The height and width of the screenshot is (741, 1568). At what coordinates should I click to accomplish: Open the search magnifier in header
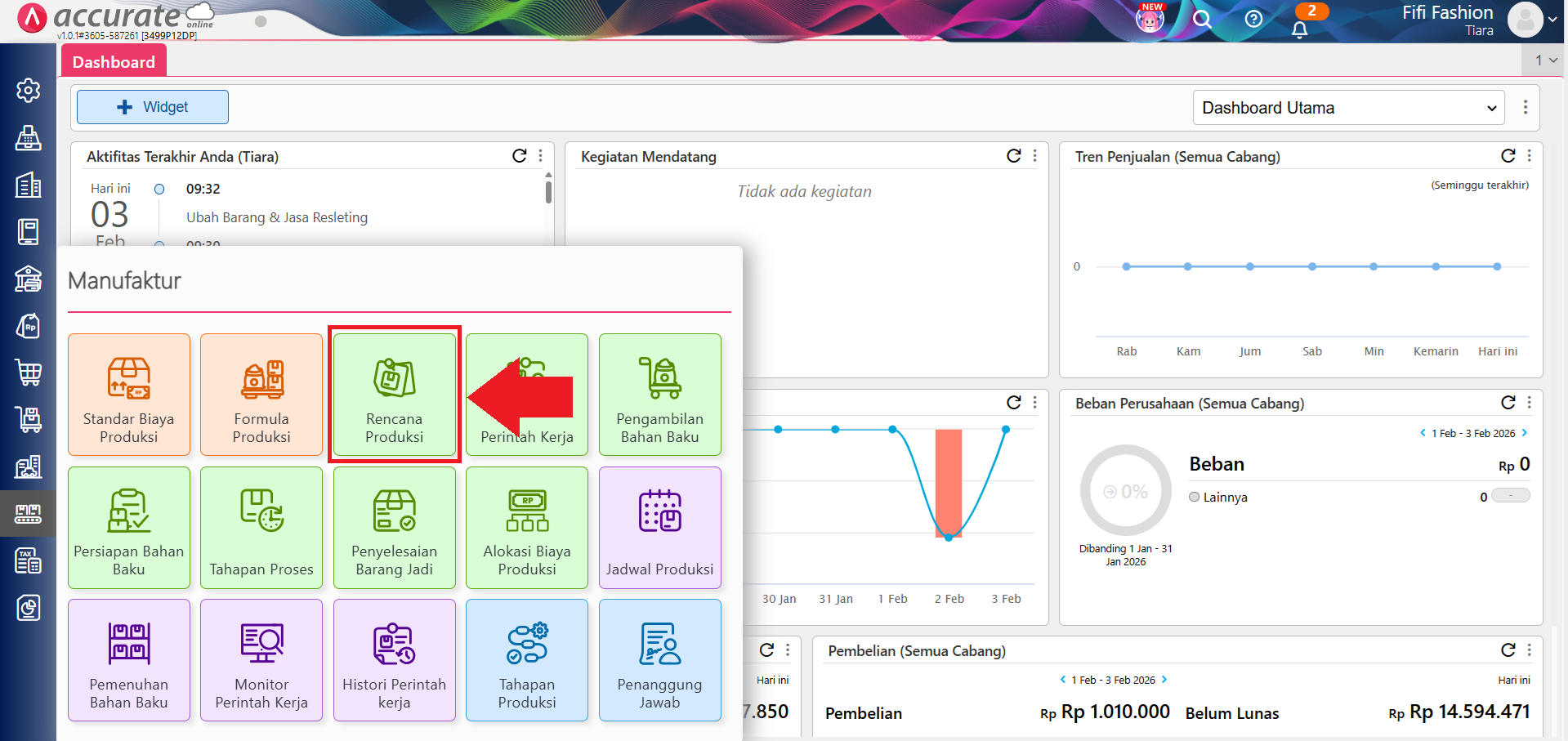(x=1201, y=20)
